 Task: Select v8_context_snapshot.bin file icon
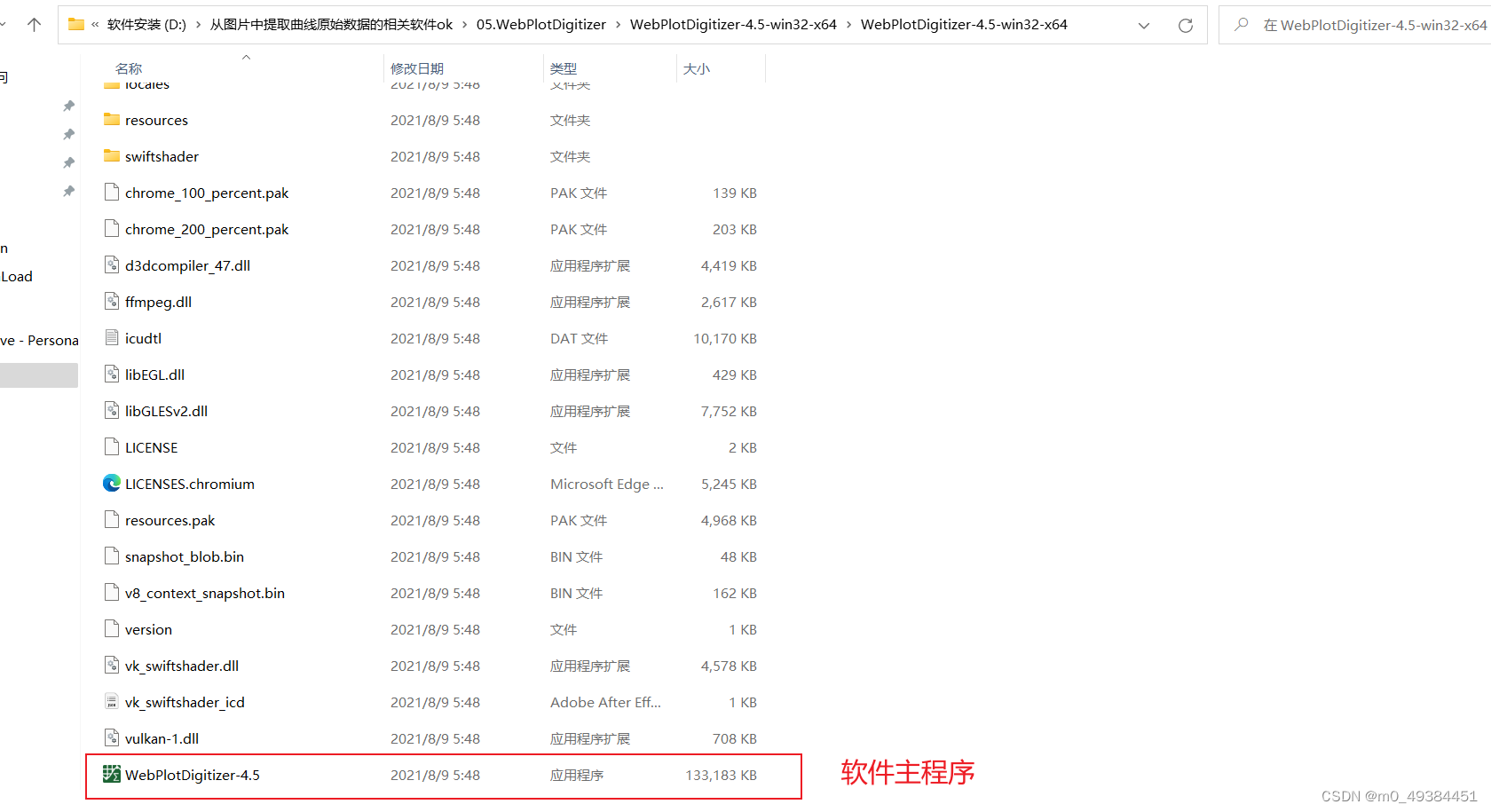pos(112,593)
